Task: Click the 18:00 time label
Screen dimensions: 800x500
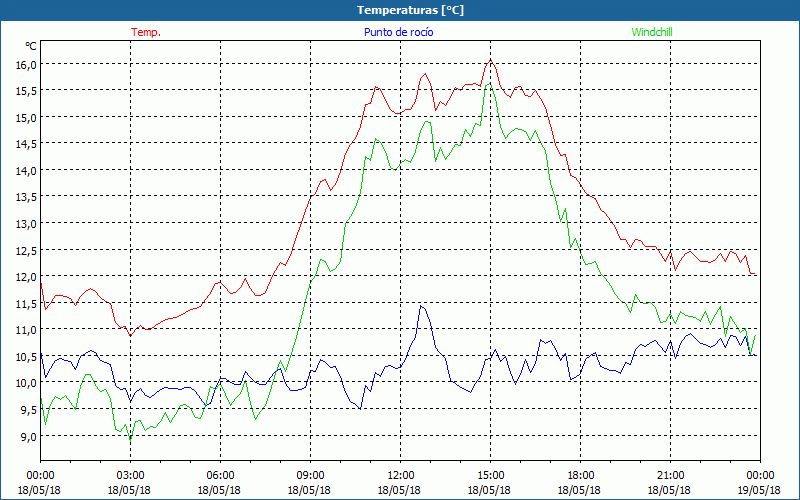Action: pos(580,475)
